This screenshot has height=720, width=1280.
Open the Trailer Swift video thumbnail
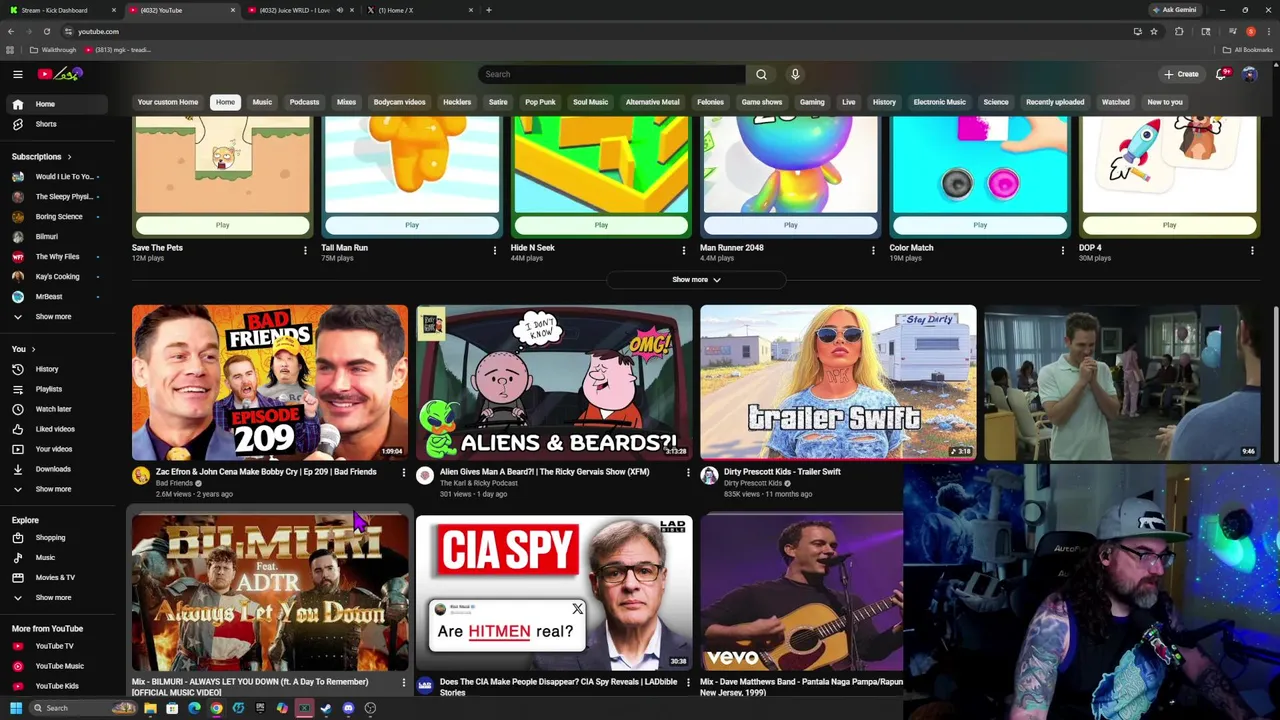point(838,383)
